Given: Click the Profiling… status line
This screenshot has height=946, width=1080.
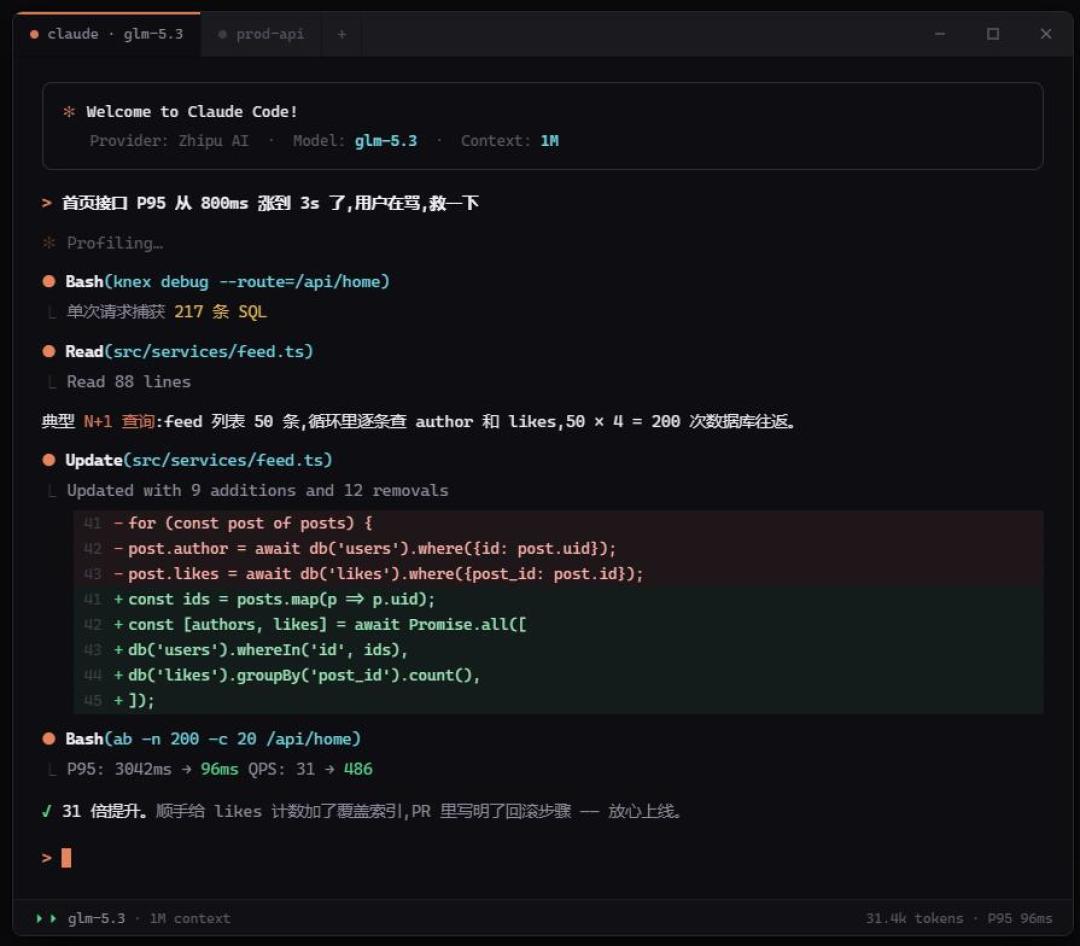Looking at the screenshot, I should (x=114, y=243).
